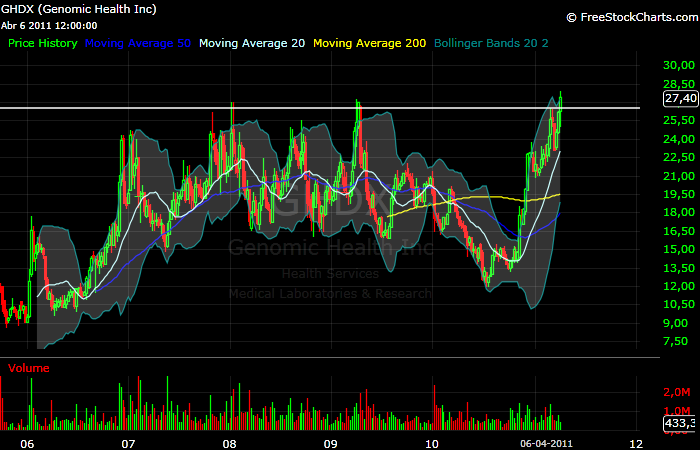Click the Price History legend label

click(43, 43)
